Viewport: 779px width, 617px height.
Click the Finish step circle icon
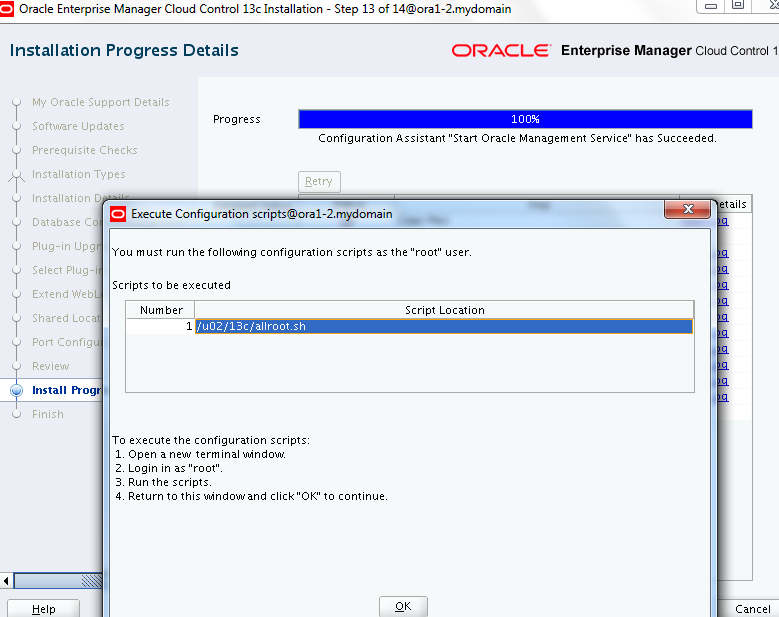click(x=16, y=415)
